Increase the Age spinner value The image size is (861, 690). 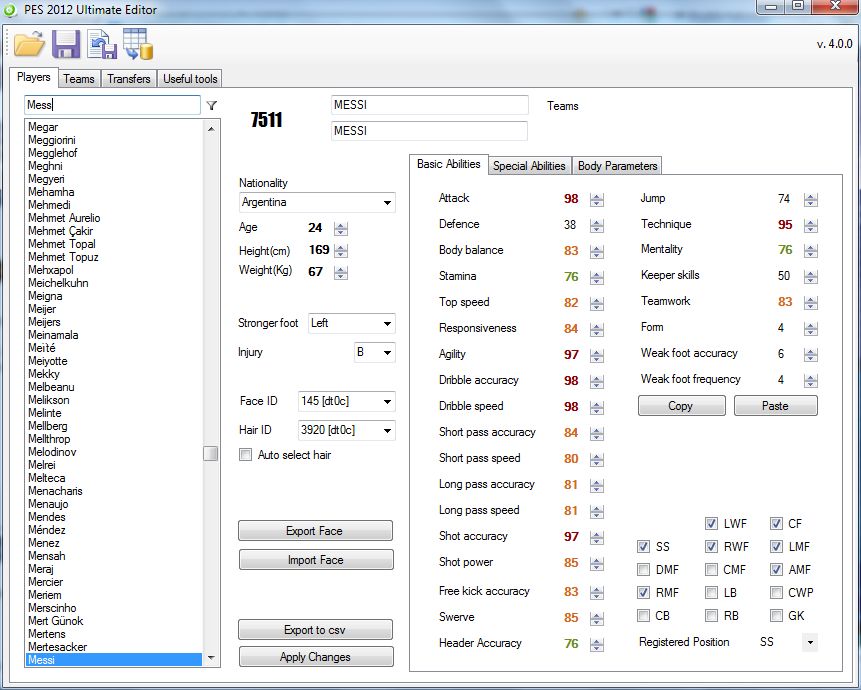click(x=341, y=225)
